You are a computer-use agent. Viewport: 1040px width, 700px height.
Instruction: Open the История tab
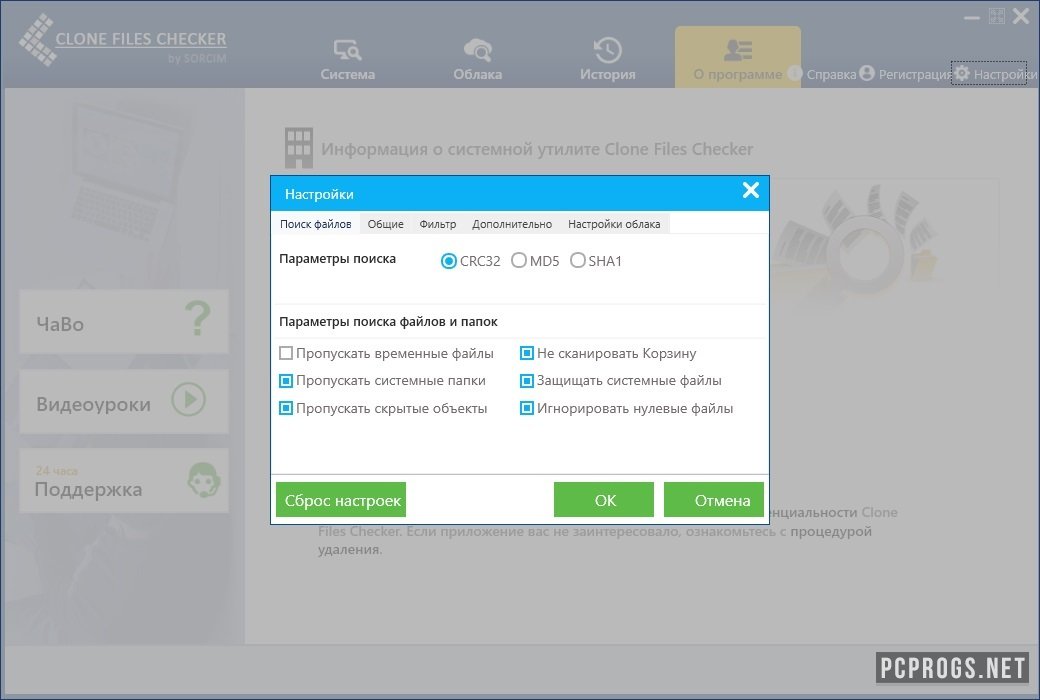608,59
